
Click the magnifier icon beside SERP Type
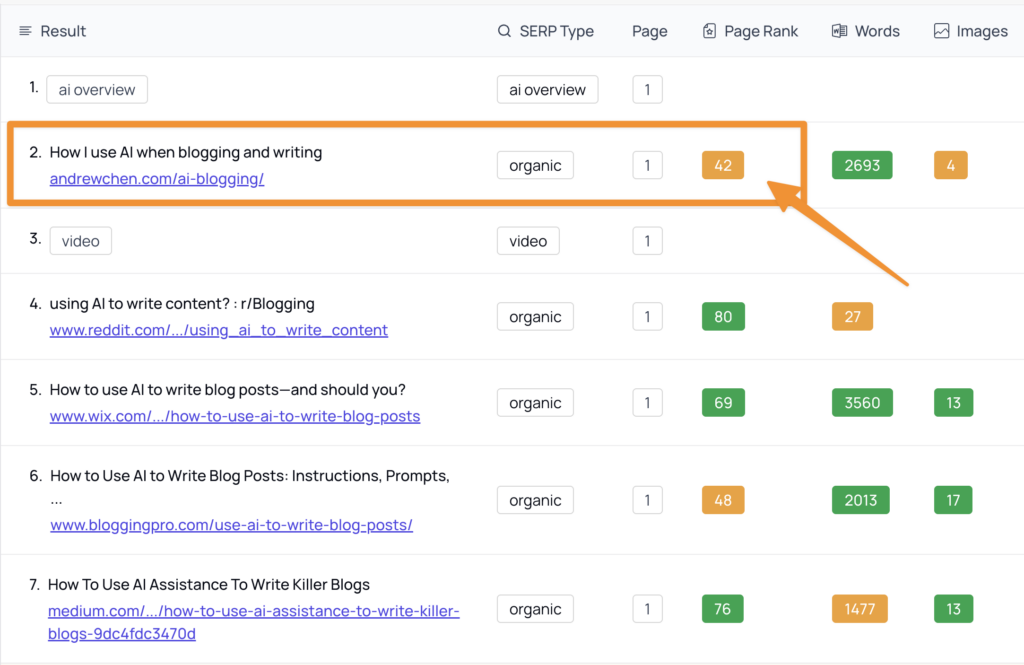[x=505, y=31]
